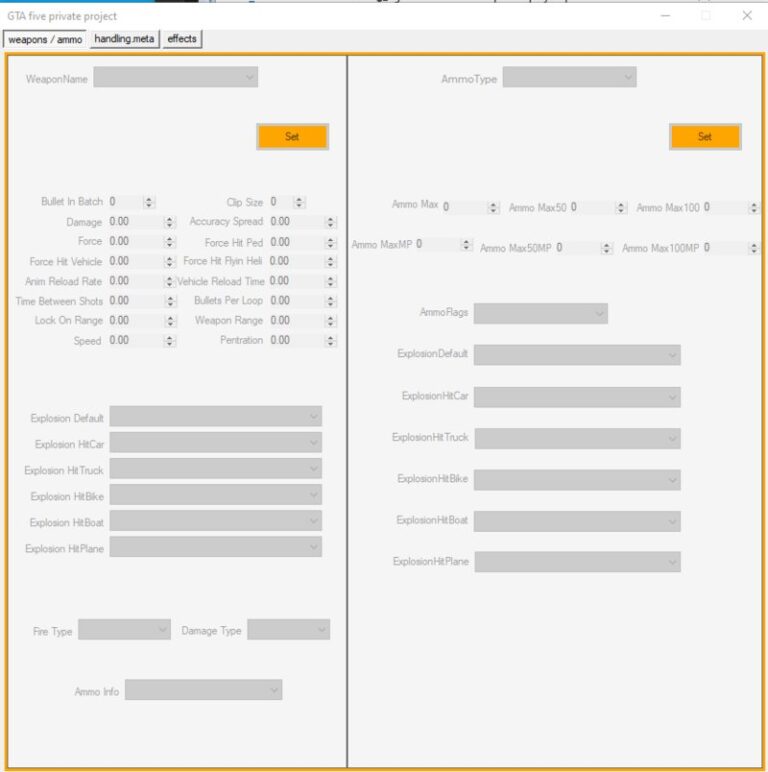The image size is (768, 772).
Task: Click the Ammo MaxMP spinner arrows
Action: coord(466,245)
